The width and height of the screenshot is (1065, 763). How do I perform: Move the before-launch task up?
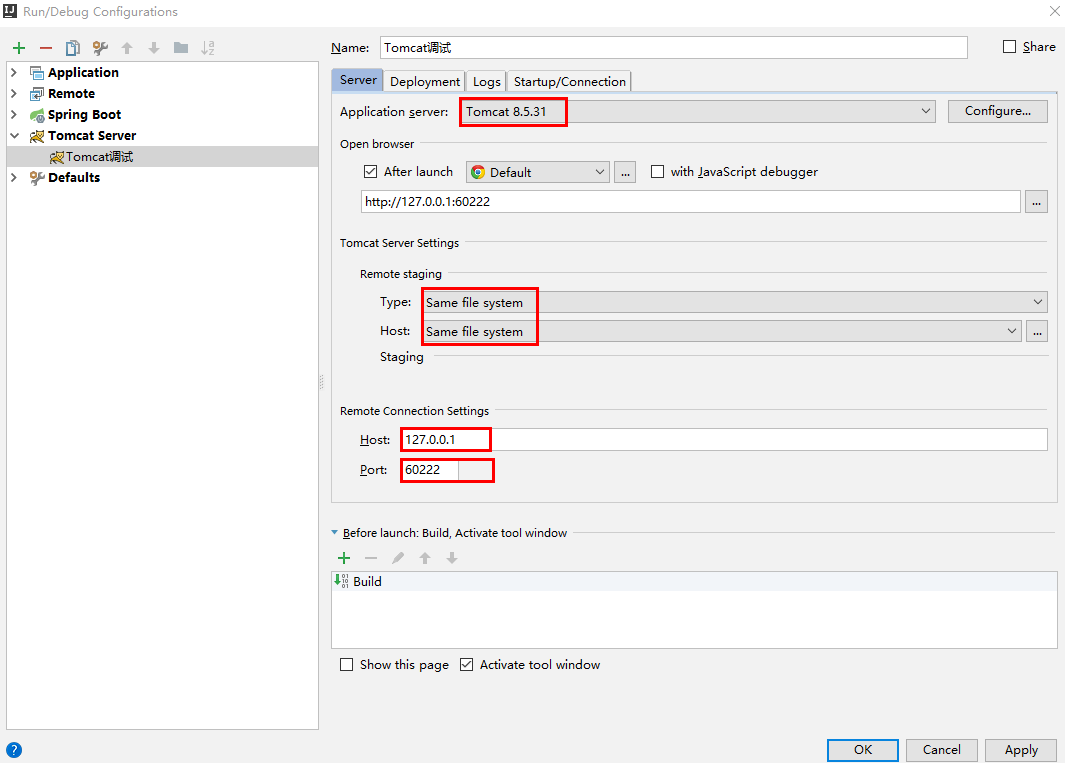pyautogui.click(x=425, y=558)
